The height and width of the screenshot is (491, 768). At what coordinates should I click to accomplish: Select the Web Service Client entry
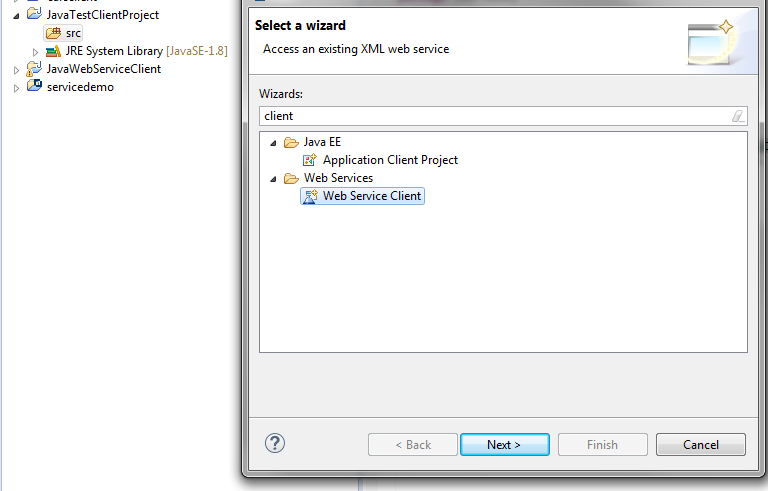coord(372,196)
